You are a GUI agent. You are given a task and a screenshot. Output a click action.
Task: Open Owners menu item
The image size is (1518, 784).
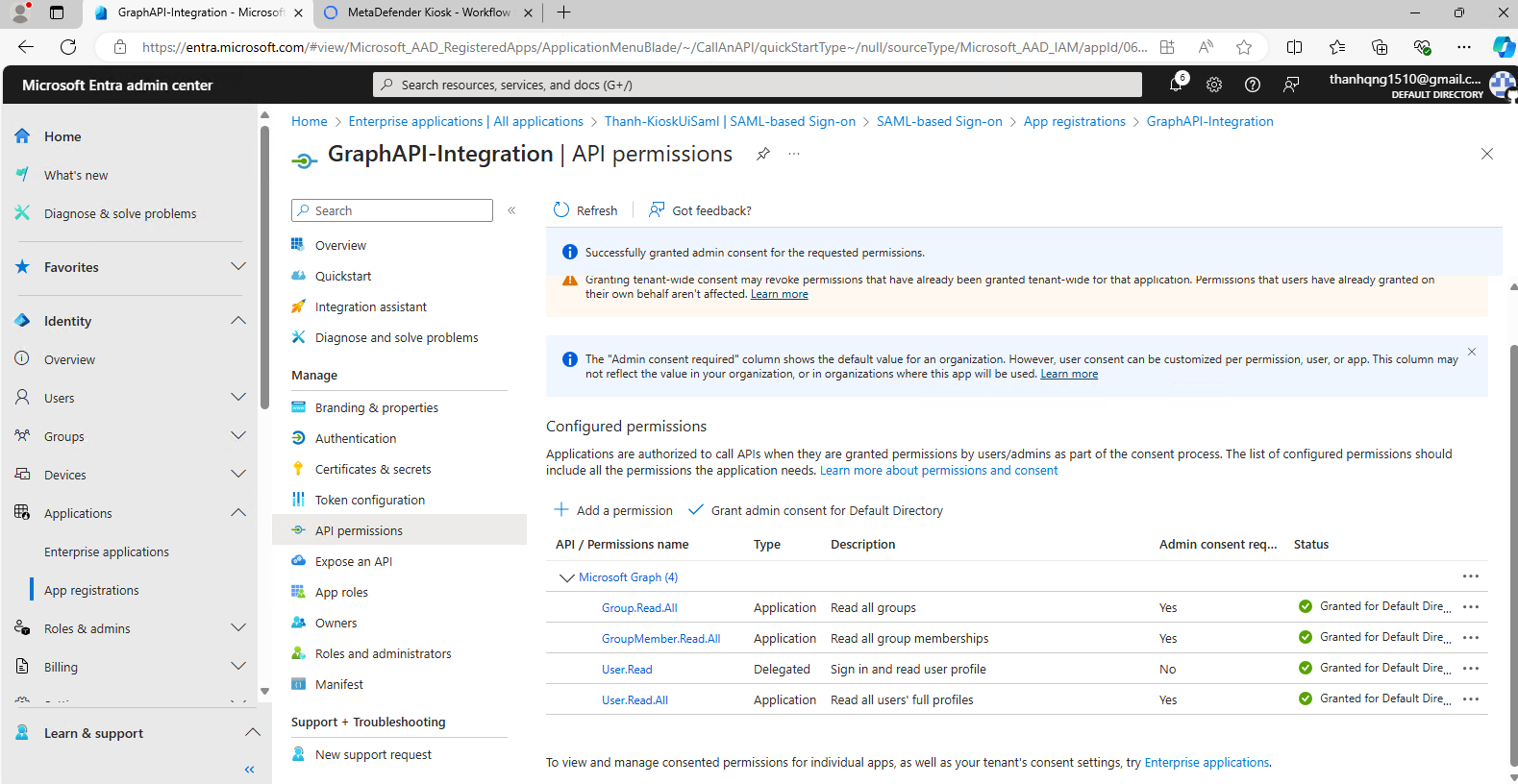[336, 623]
